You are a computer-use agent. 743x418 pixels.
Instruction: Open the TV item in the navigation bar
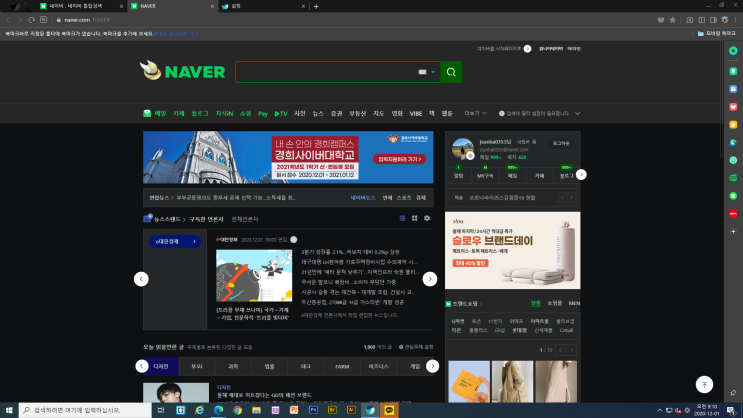pyautogui.click(x=281, y=113)
